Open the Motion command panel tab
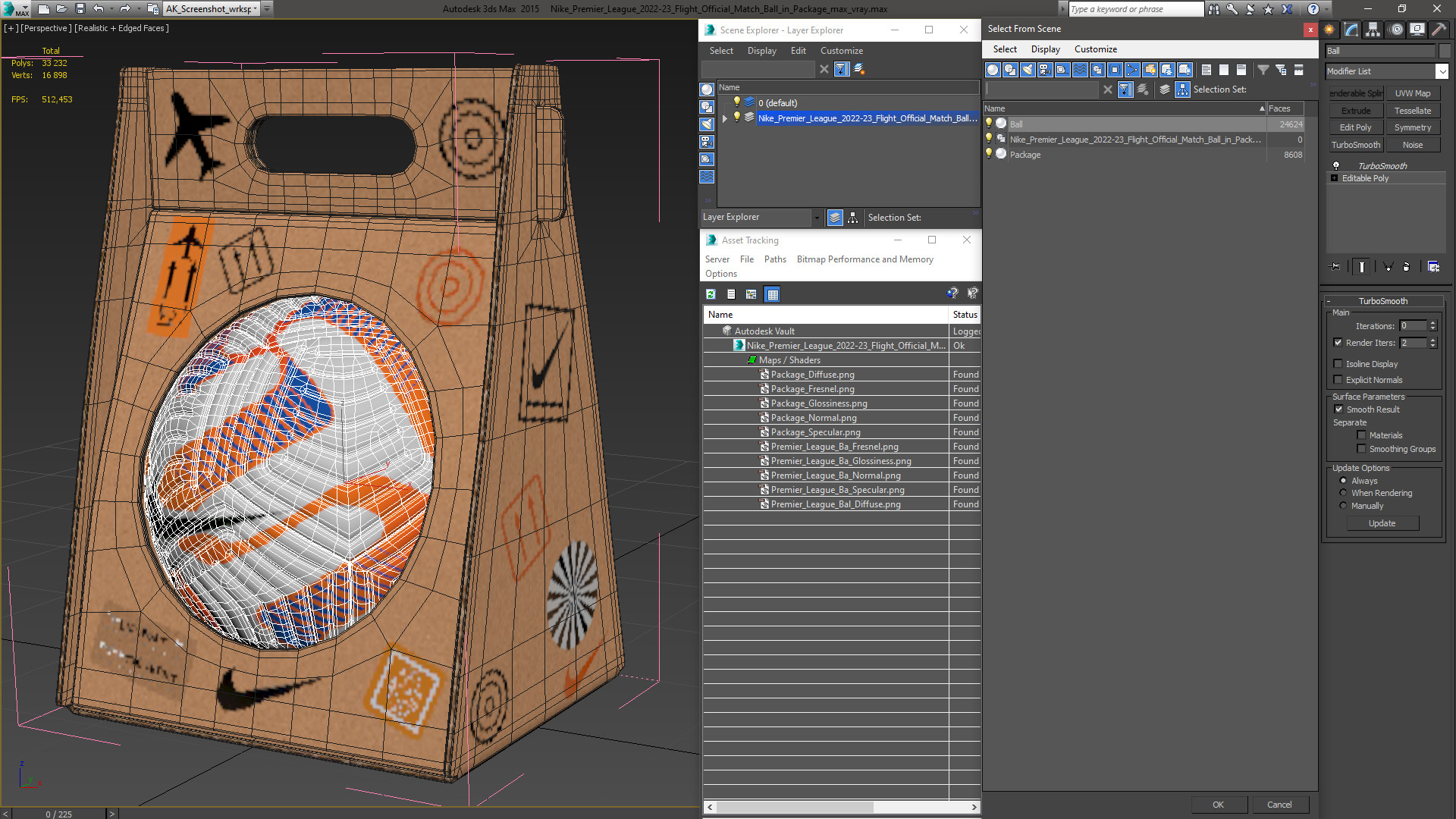The height and width of the screenshot is (819, 1456). pos(1396,30)
